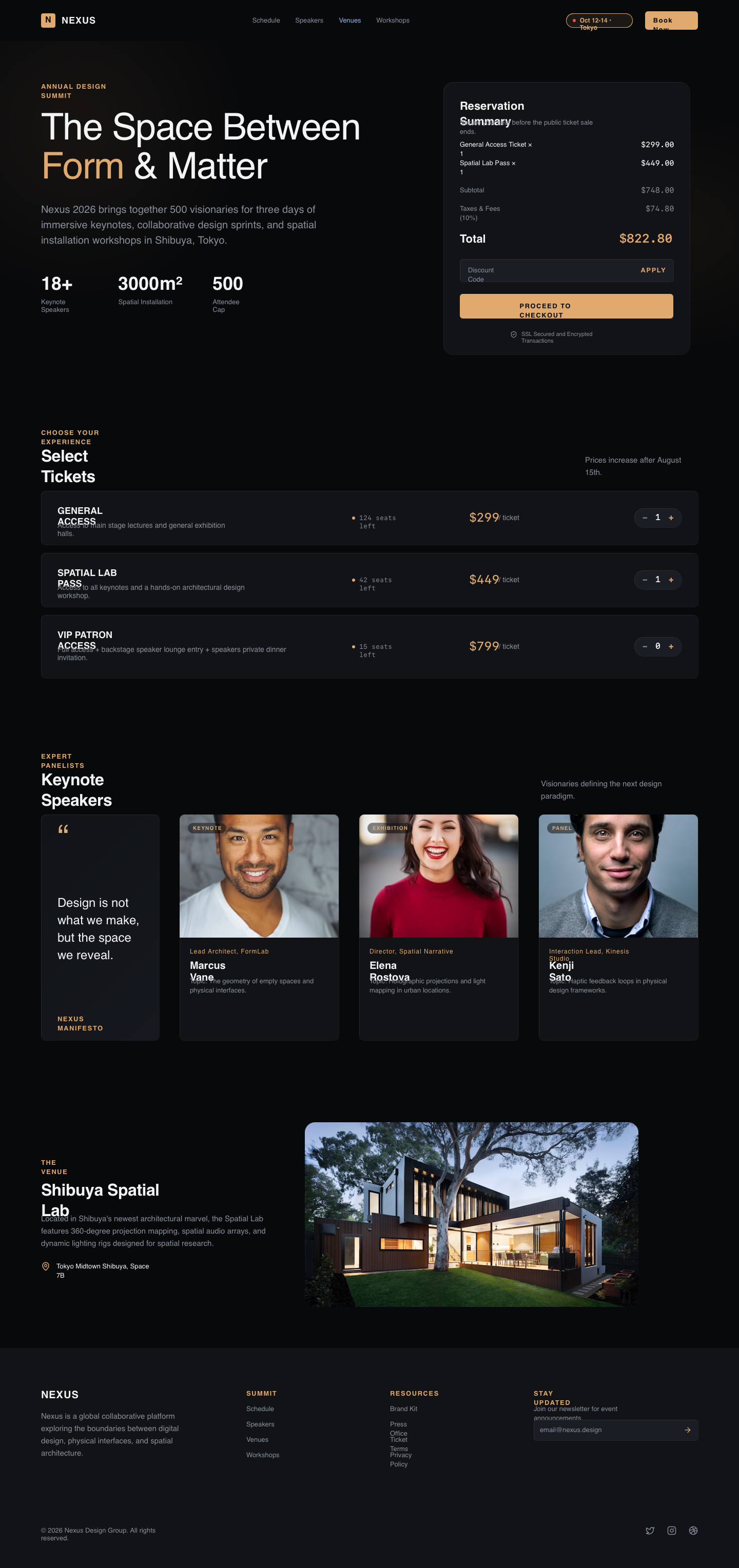Click the EXHIBITION tag on Elena's card
This screenshot has width=739, height=1568.
[x=390, y=828]
